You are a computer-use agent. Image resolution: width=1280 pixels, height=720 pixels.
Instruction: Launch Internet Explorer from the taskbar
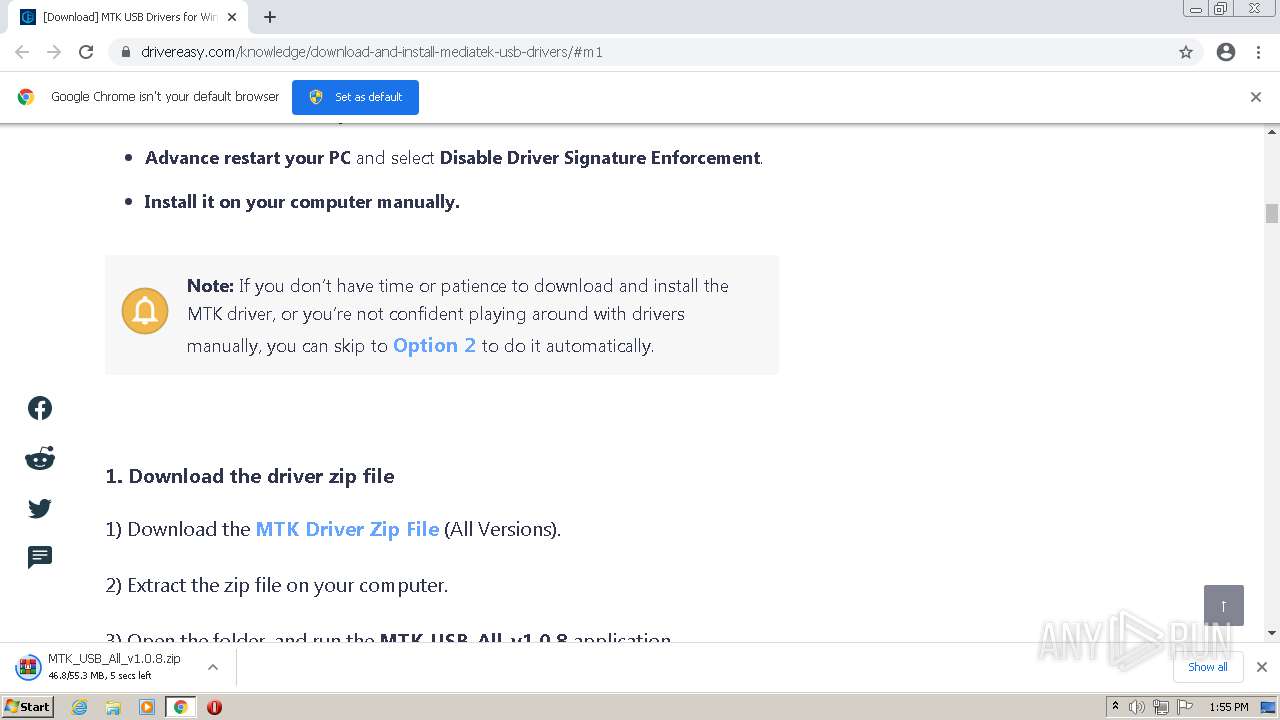coord(80,707)
